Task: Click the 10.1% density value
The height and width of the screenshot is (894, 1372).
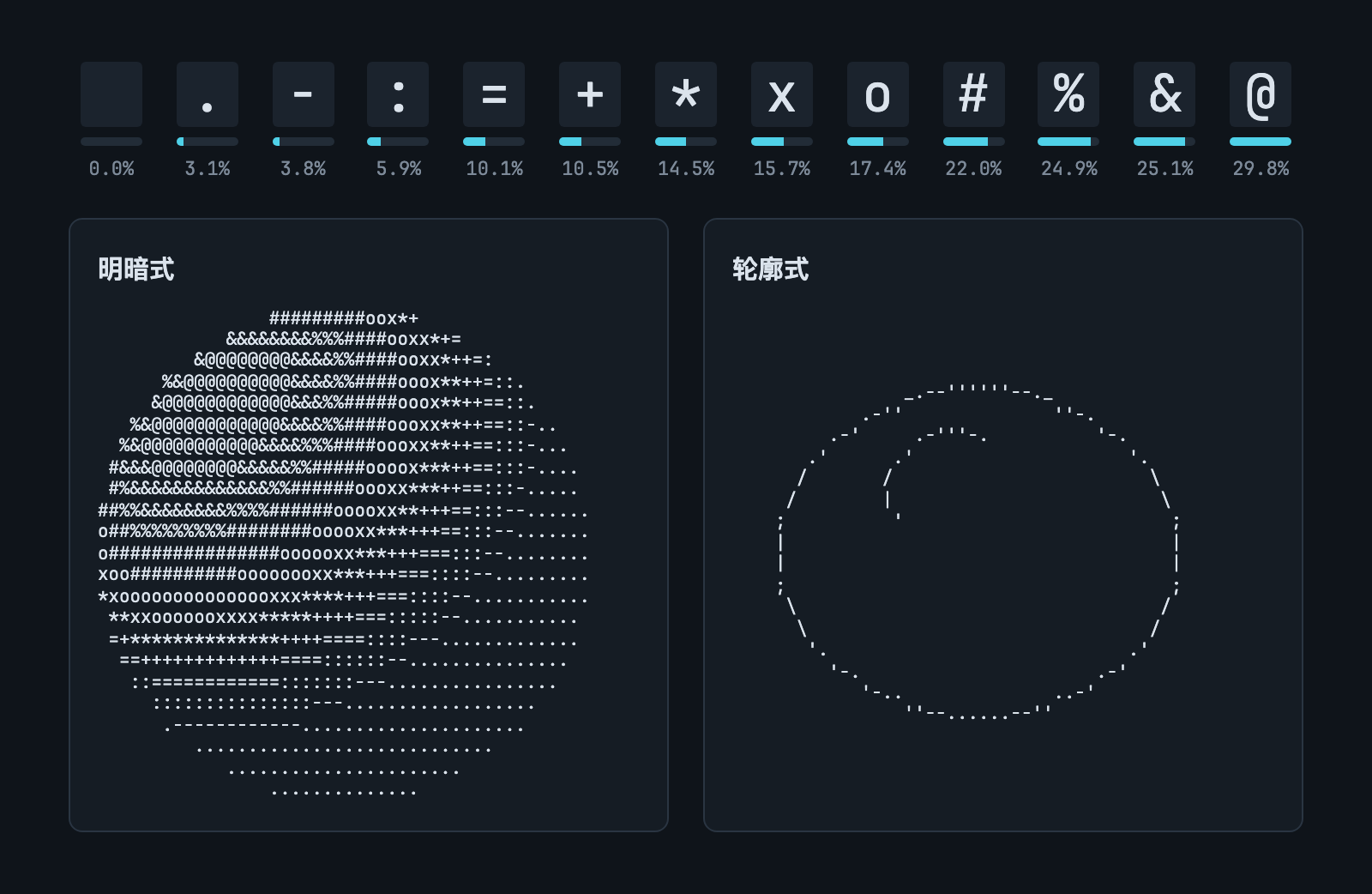Action: click(x=495, y=169)
